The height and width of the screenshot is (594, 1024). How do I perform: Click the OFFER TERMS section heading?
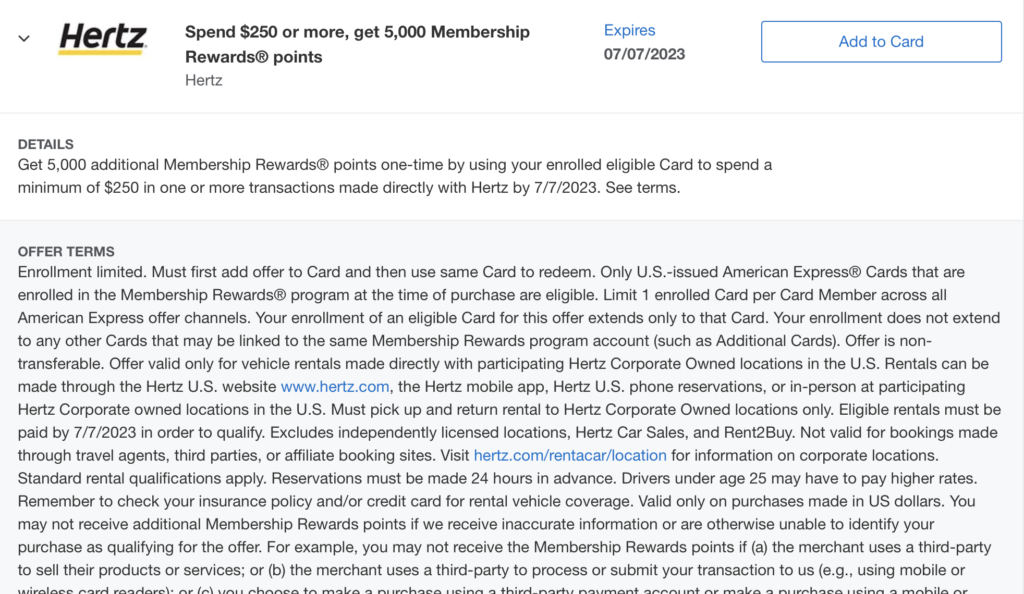66,251
